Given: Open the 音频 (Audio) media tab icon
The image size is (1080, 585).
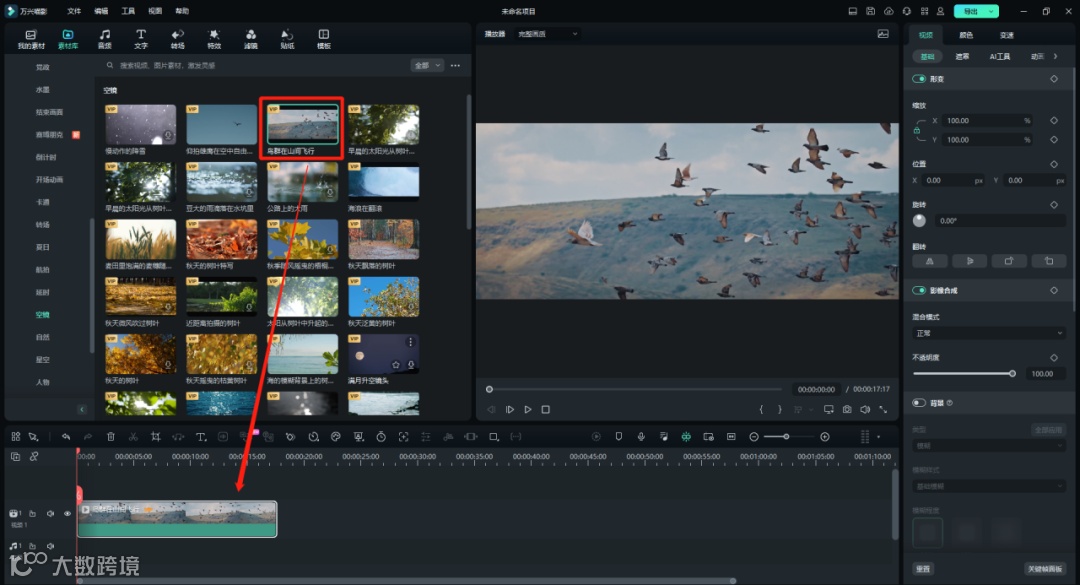Looking at the screenshot, I should click(x=105, y=38).
